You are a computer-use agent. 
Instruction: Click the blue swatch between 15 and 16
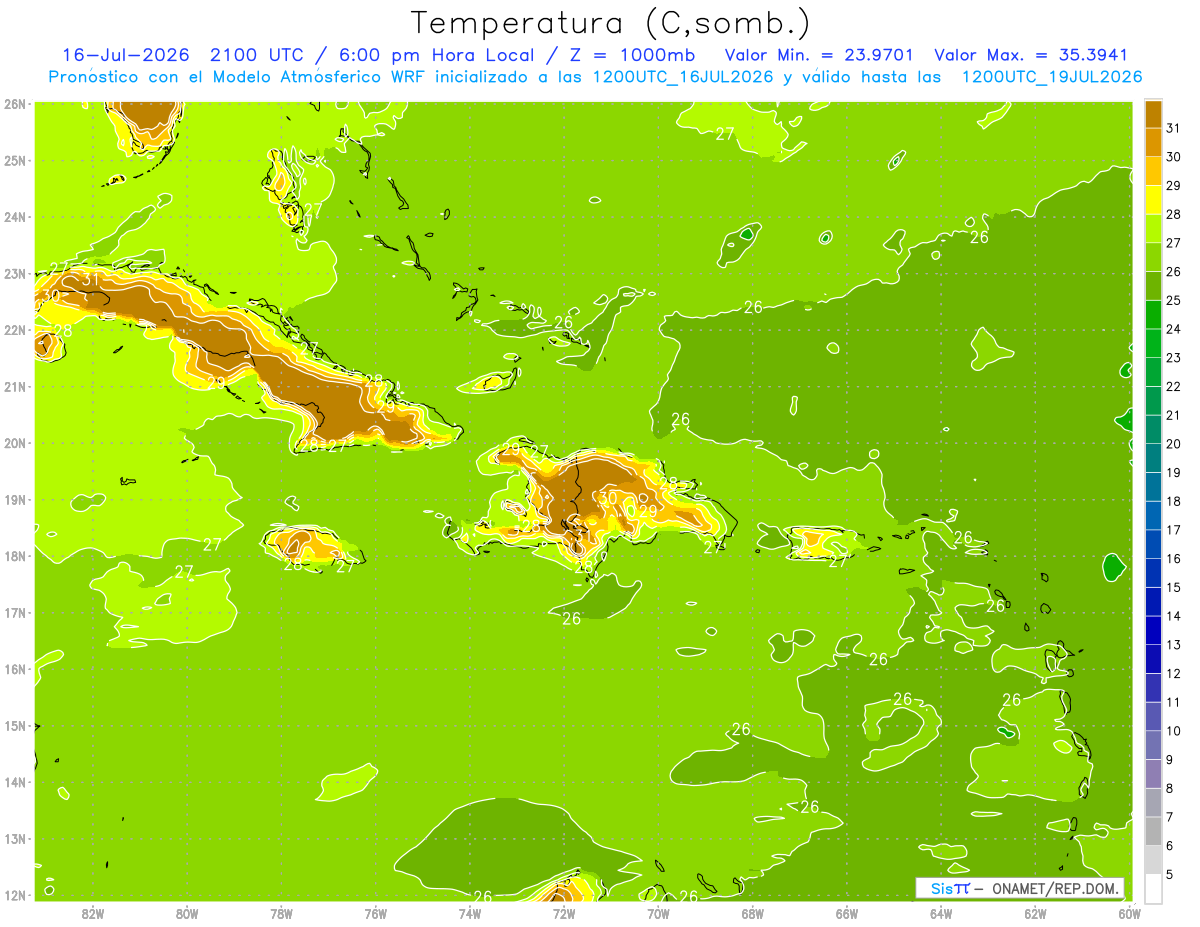click(1153, 573)
